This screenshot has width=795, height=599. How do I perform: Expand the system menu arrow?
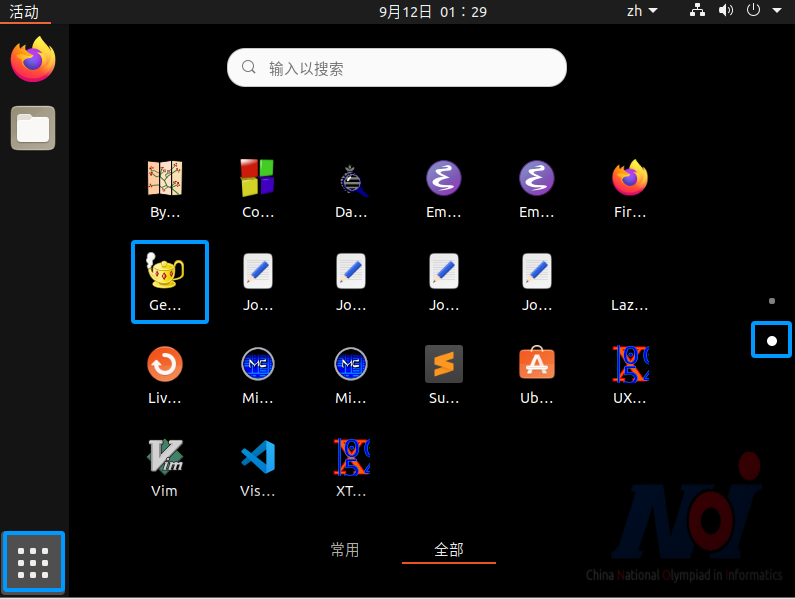[x=777, y=10]
